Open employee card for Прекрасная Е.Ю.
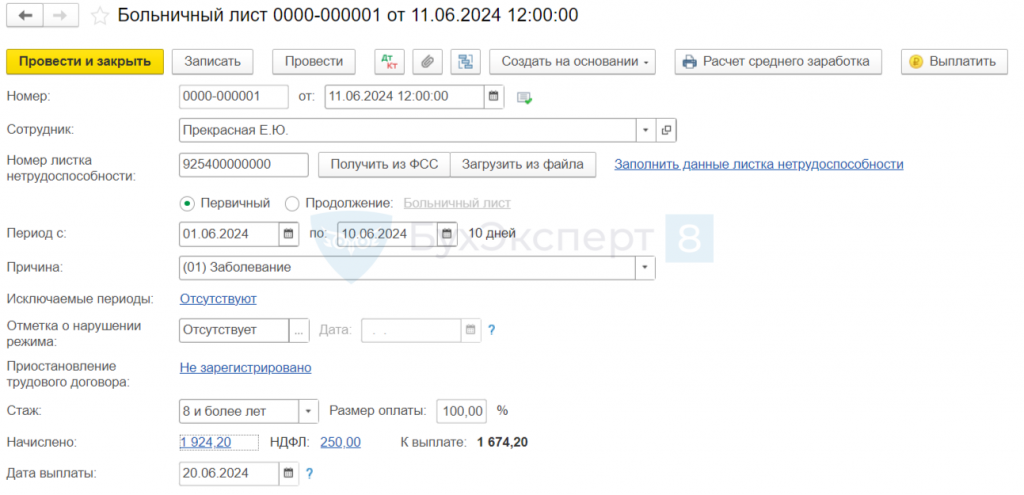1024x495 pixels. click(666, 130)
